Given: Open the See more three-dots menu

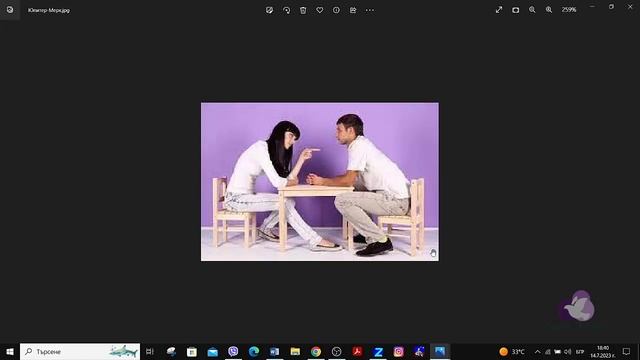Looking at the screenshot, I should pyautogui.click(x=370, y=10).
